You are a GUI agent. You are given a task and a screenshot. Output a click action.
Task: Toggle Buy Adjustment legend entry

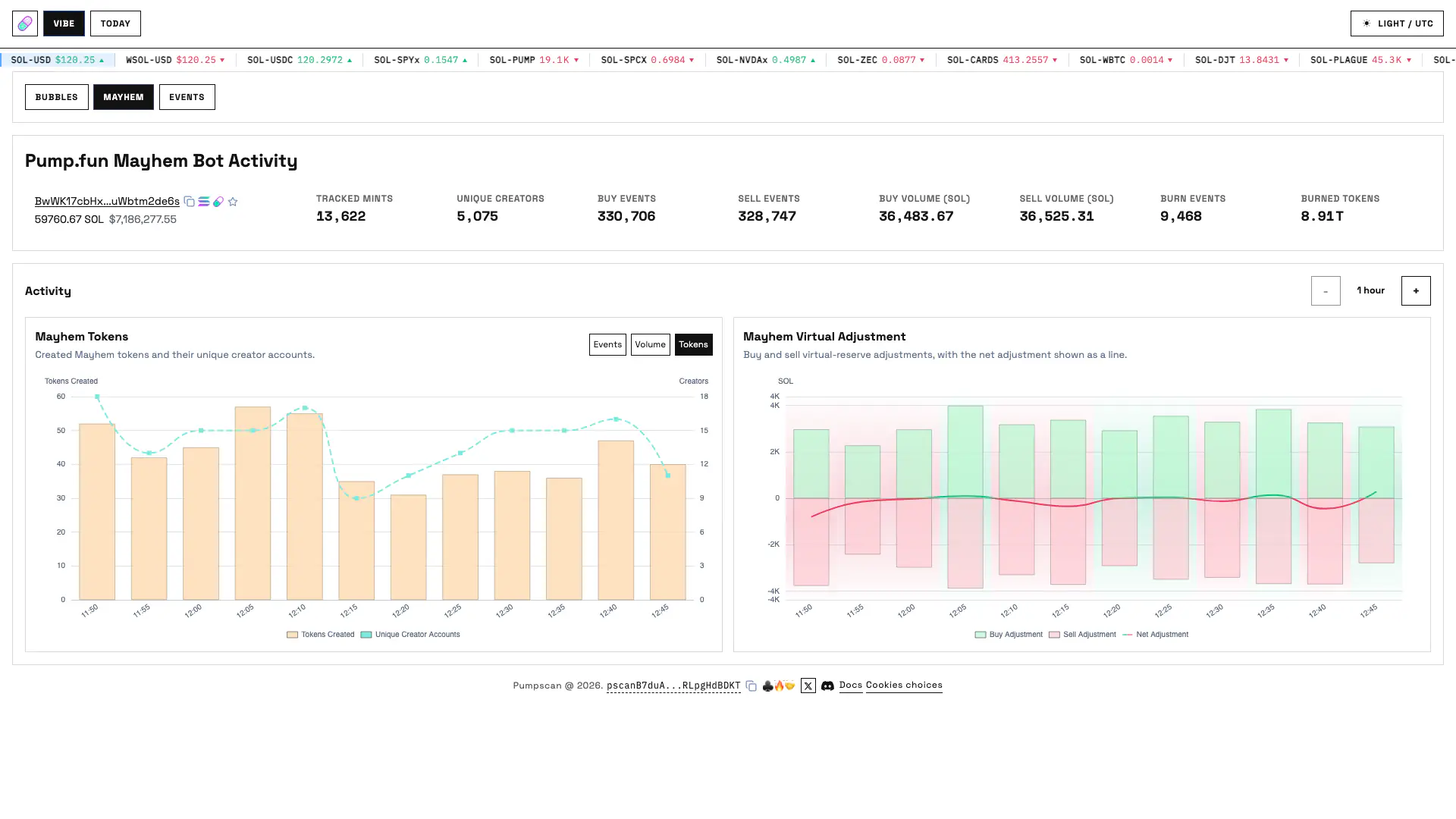[1009, 635]
